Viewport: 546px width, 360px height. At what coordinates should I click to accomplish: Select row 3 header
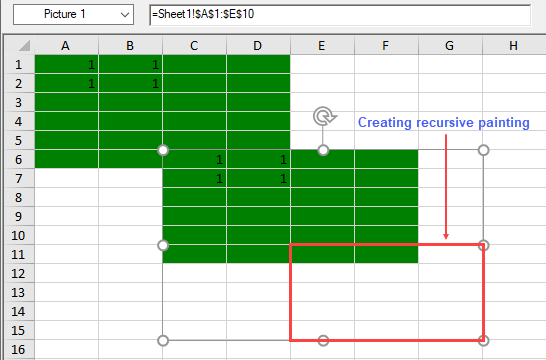point(20,102)
